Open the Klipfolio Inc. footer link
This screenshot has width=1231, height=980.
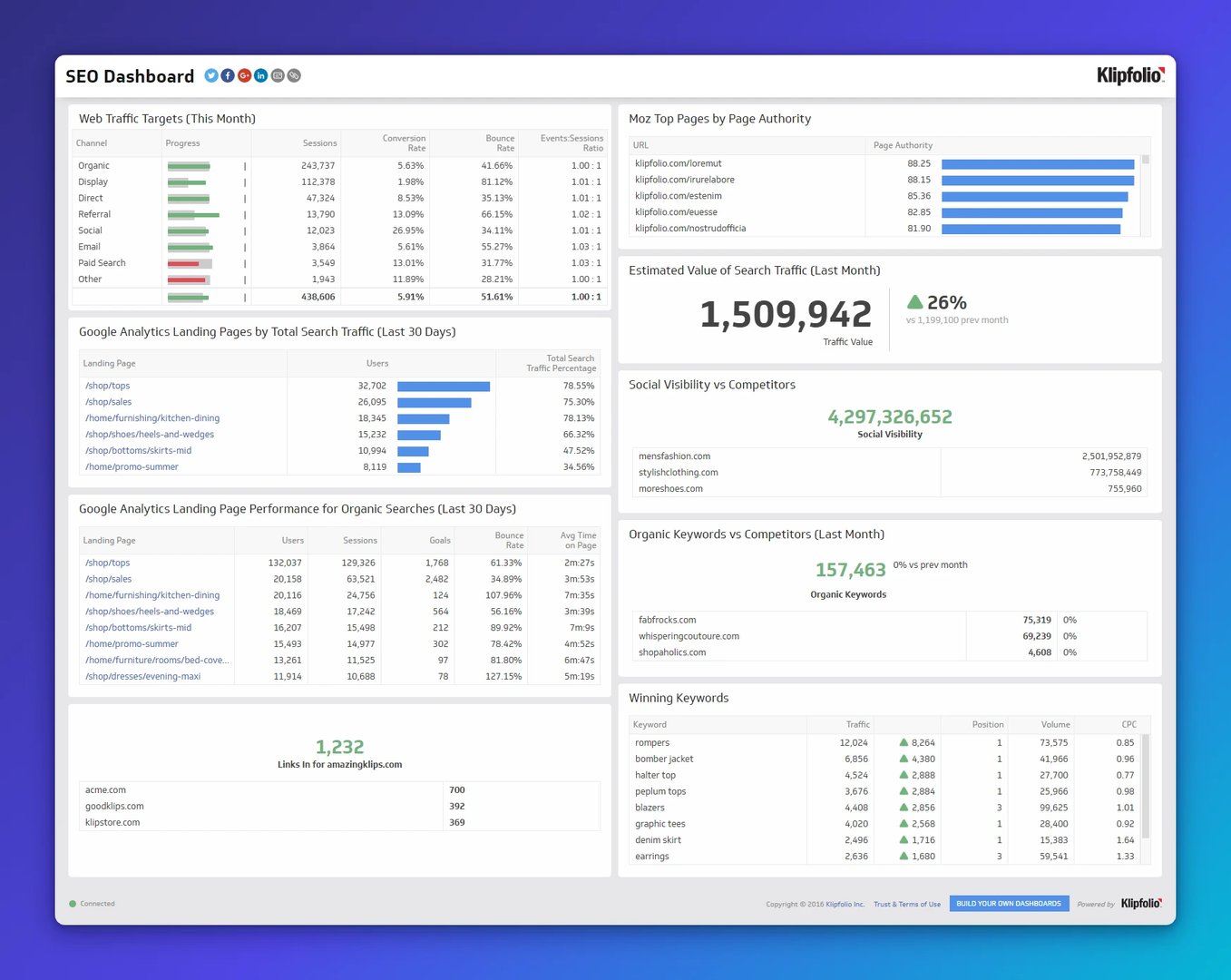point(845,905)
